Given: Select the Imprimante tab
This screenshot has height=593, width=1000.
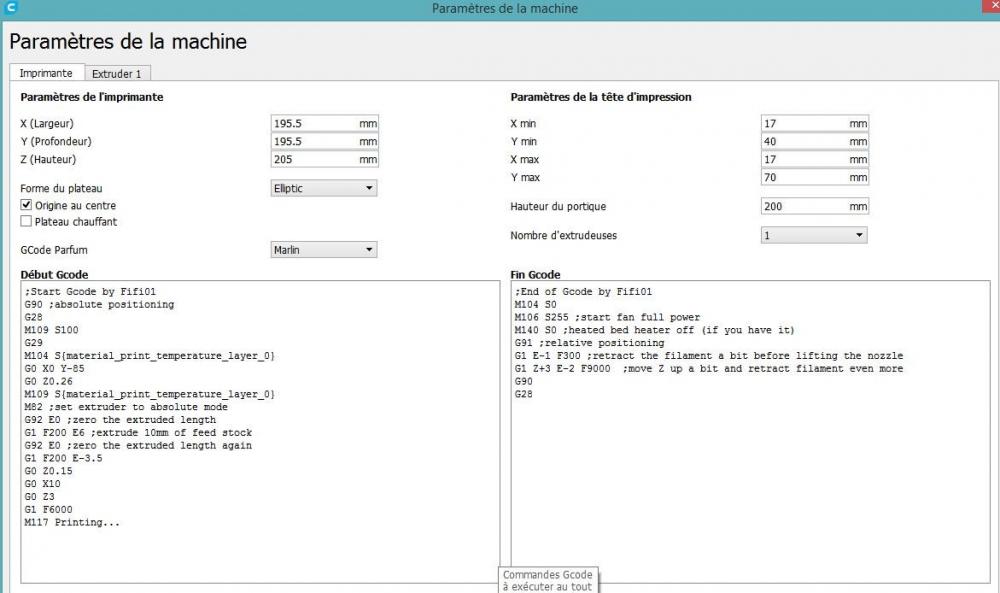Looking at the screenshot, I should click(x=46, y=73).
